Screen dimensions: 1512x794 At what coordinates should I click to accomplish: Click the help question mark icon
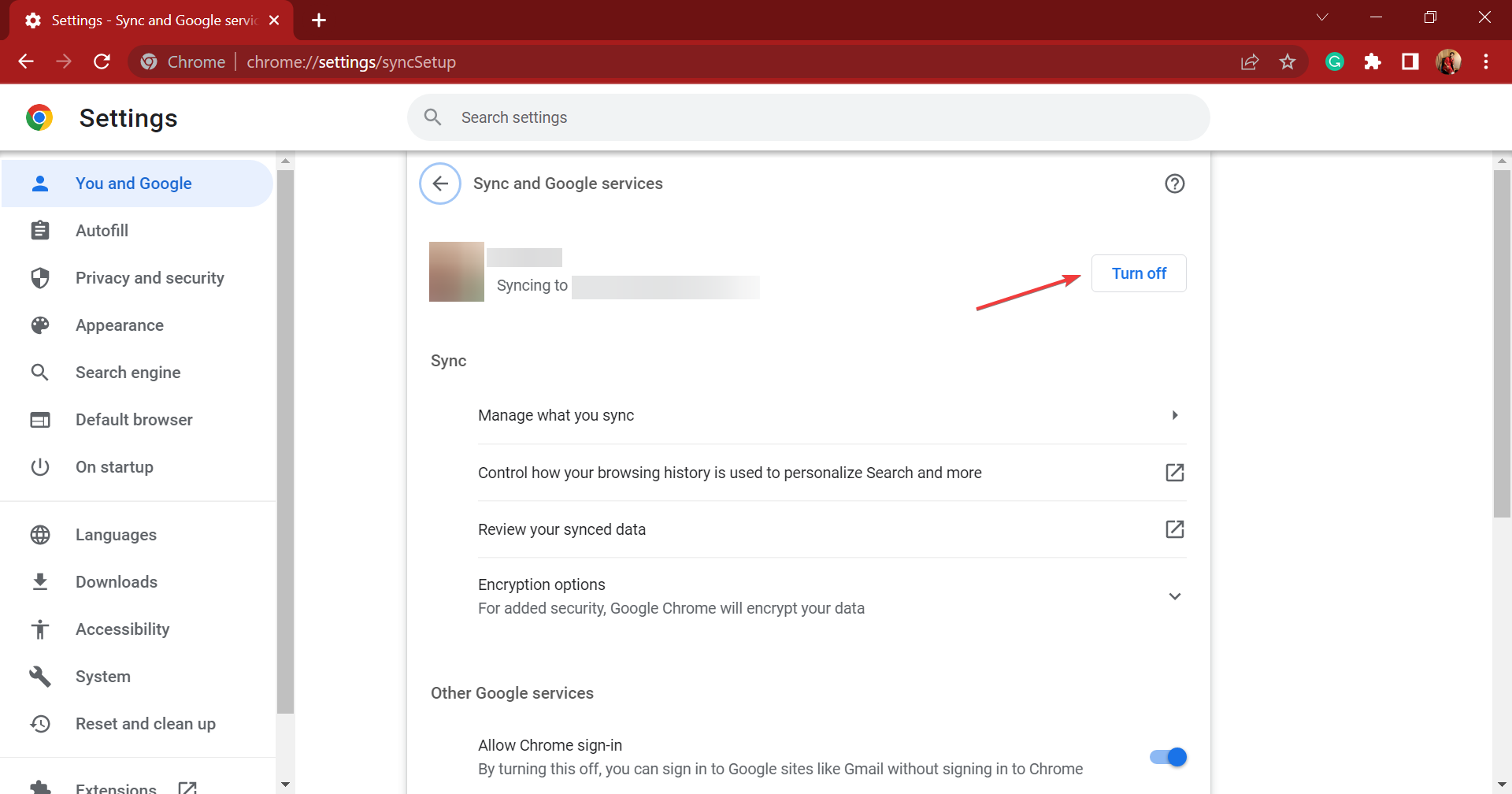(1175, 184)
